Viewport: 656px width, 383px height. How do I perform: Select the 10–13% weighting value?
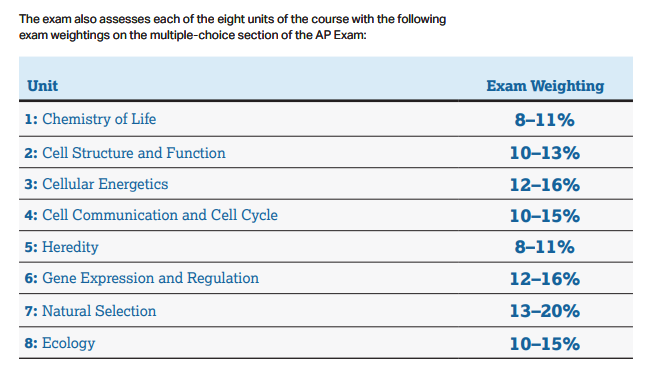(x=545, y=153)
